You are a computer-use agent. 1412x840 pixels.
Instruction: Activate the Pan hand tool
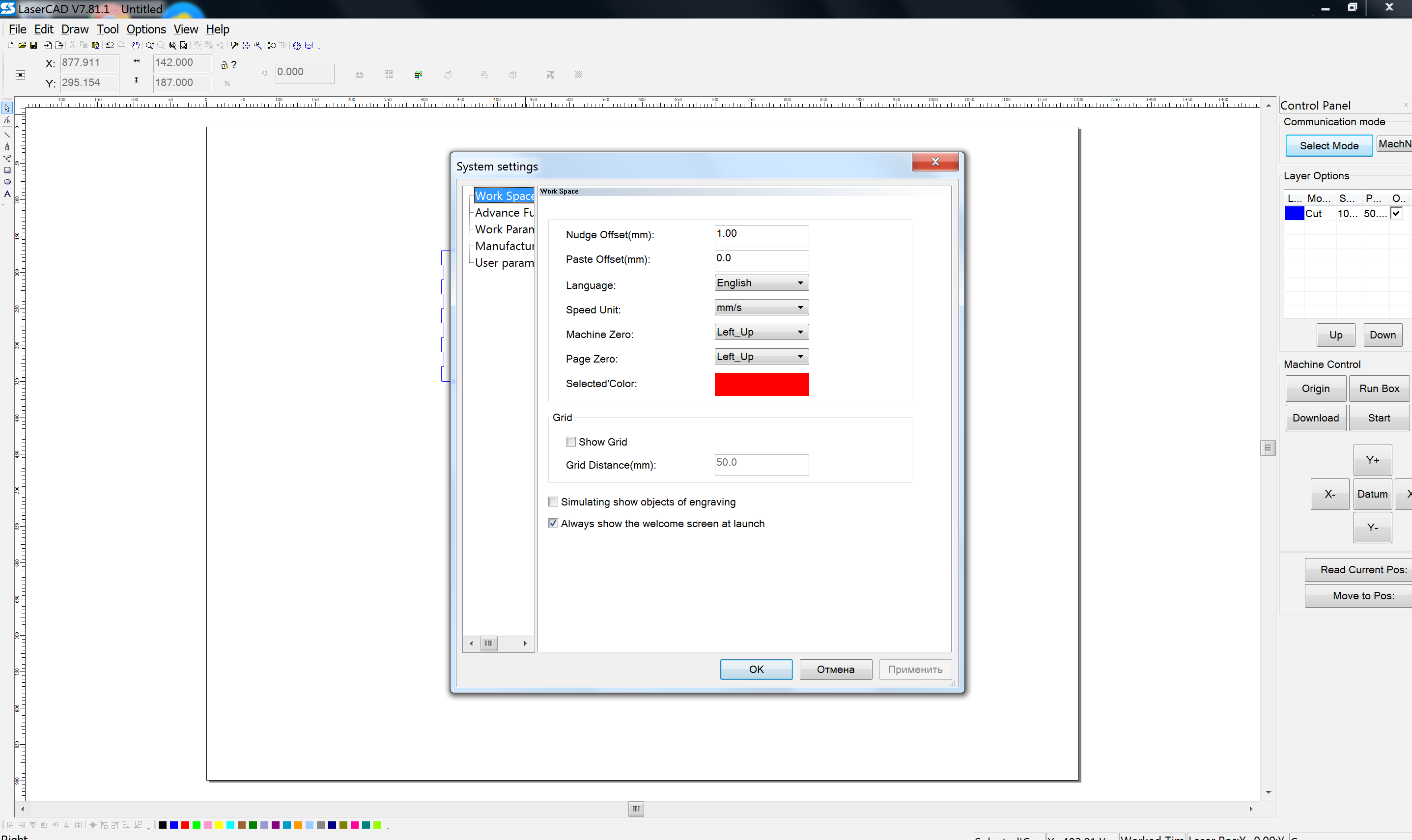(x=135, y=45)
